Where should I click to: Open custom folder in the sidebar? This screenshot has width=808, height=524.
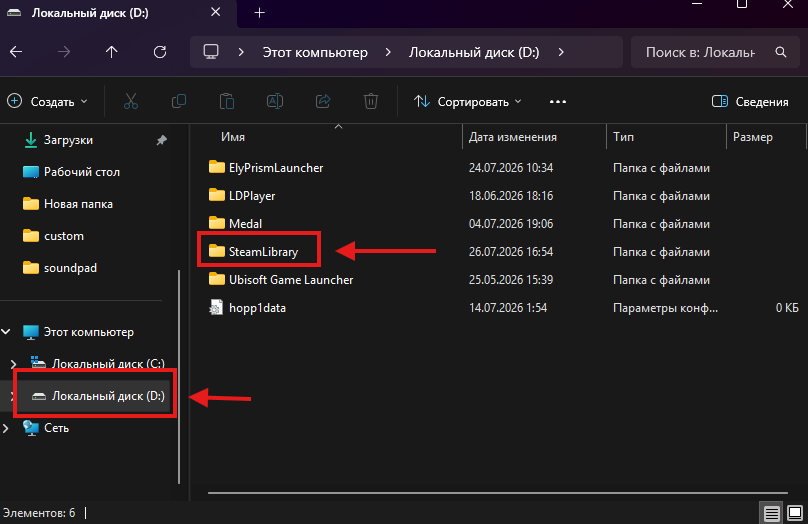[64, 236]
